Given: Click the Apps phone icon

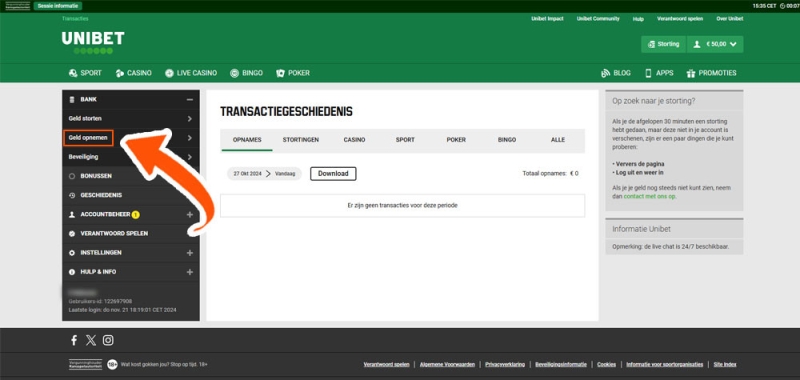Looking at the screenshot, I should click(648, 73).
